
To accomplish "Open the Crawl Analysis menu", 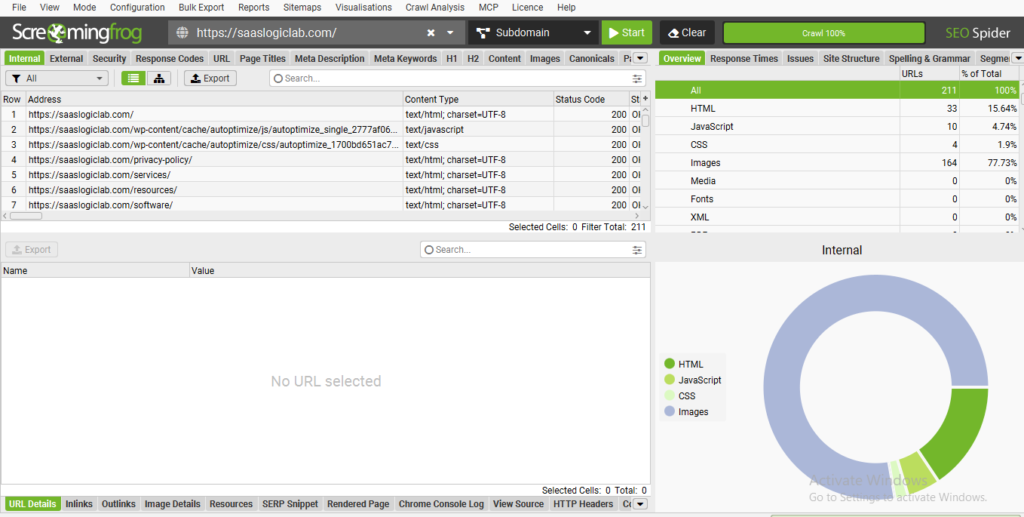I will click(x=434, y=7).
